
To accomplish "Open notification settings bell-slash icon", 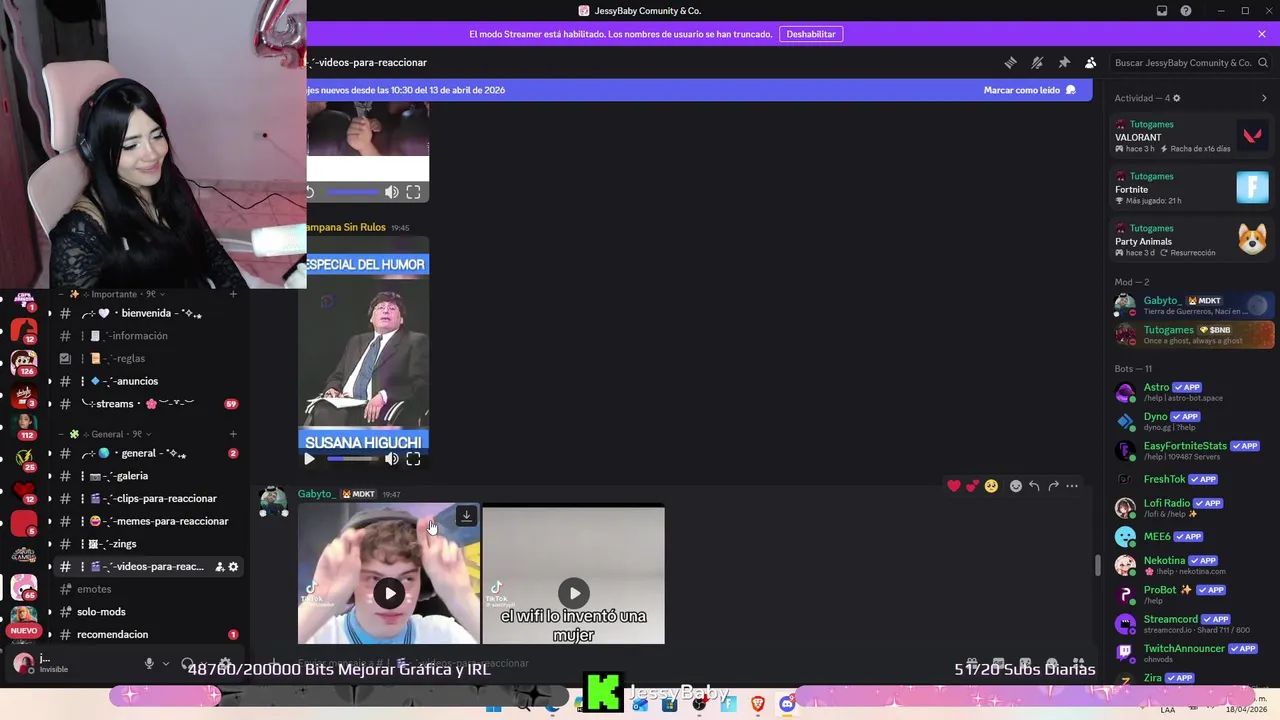I will pyautogui.click(x=1037, y=62).
